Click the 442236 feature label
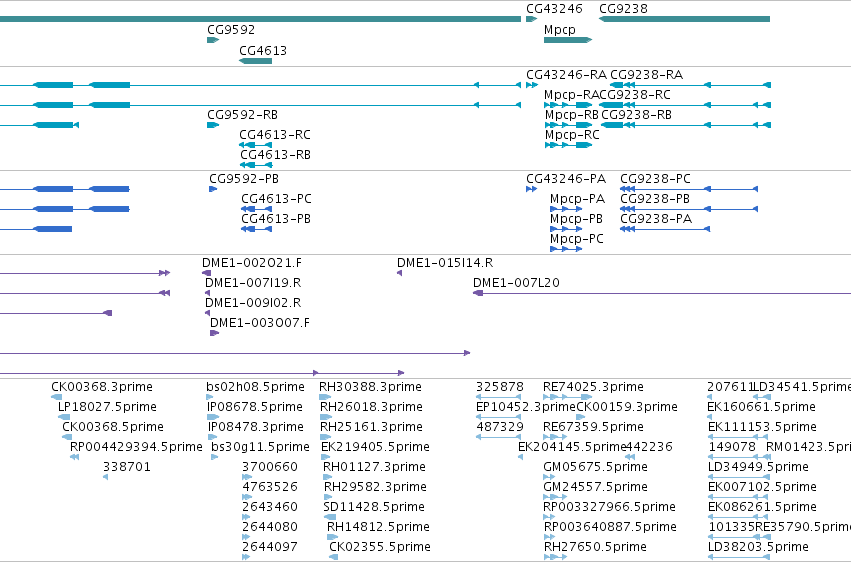Image resolution: width=851 pixels, height=562 pixels. [649, 448]
